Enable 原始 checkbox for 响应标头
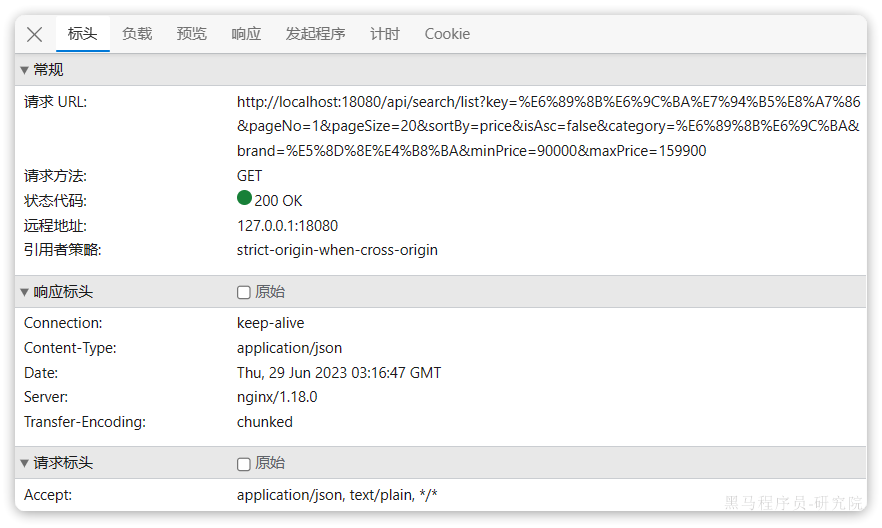 coord(244,292)
